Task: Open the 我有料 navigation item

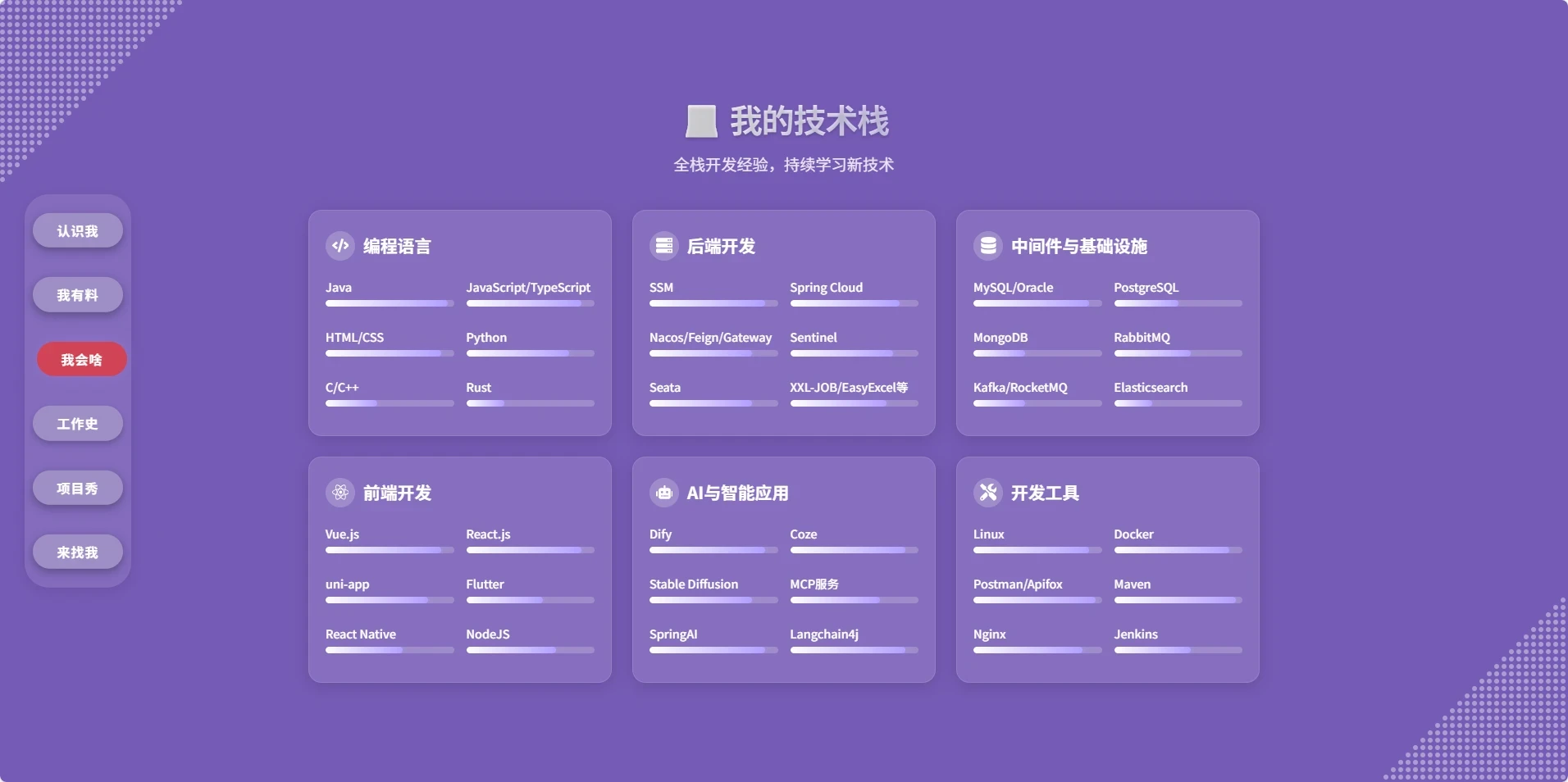Action: point(78,295)
